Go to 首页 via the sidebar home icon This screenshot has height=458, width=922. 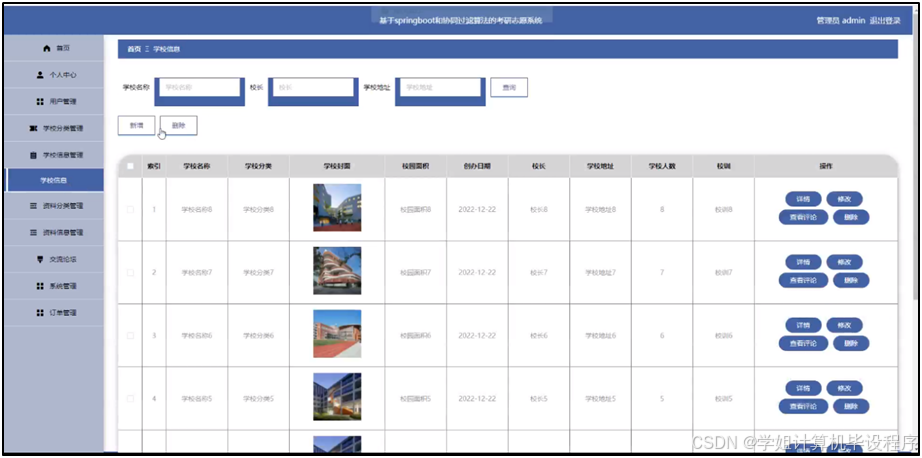pyautogui.click(x=54, y=48)
